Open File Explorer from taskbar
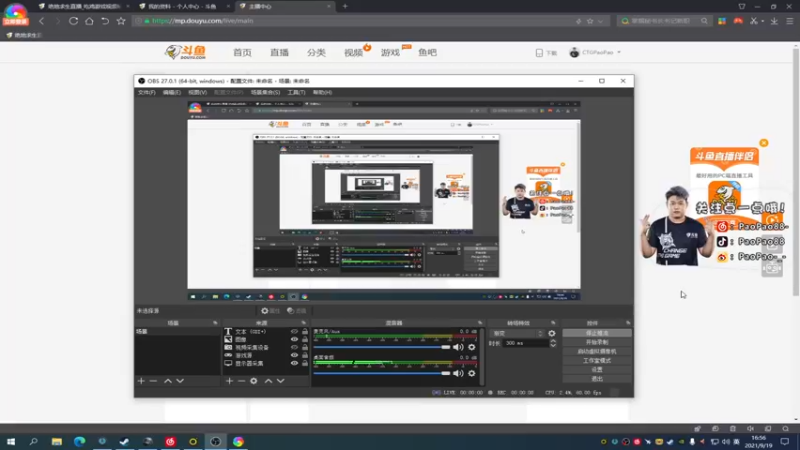800x450 pixels. click(x=57, y=442)
